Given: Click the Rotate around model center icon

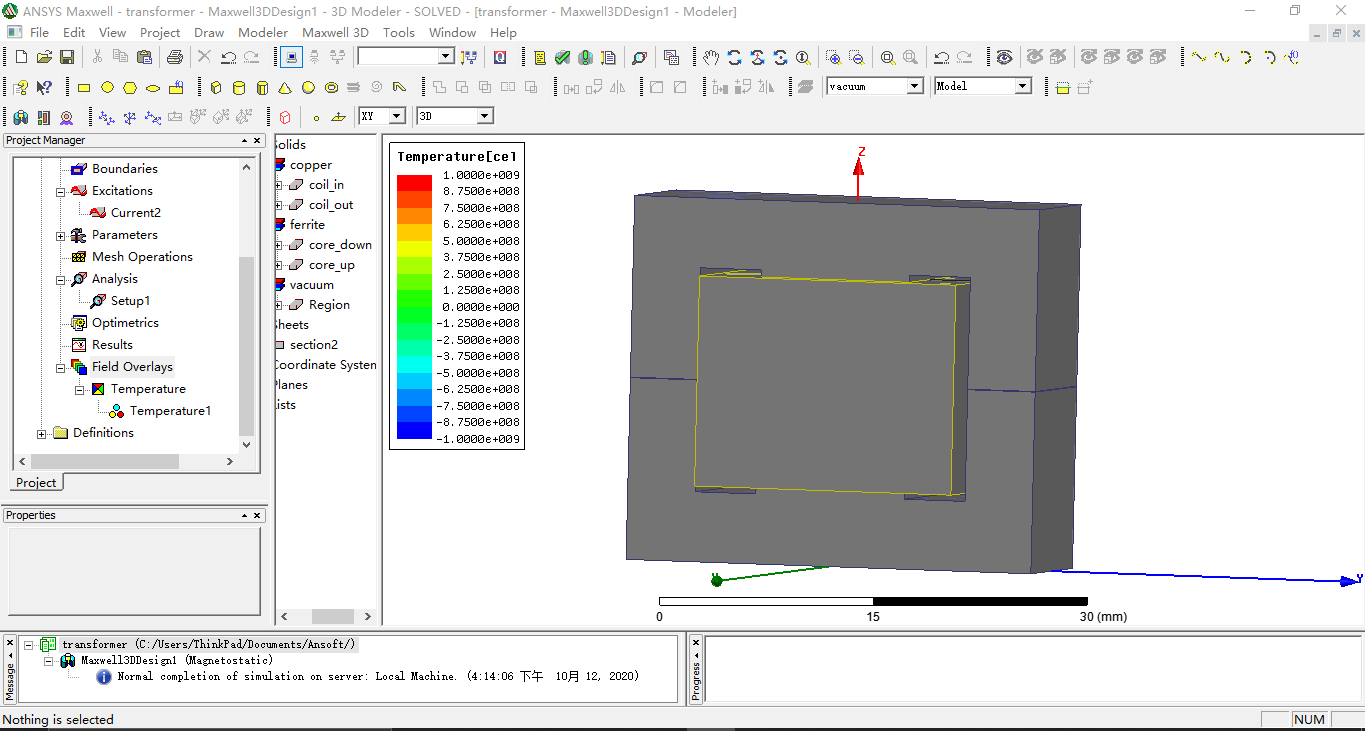Looking at the screenshot, I should (x=734, y=57).
